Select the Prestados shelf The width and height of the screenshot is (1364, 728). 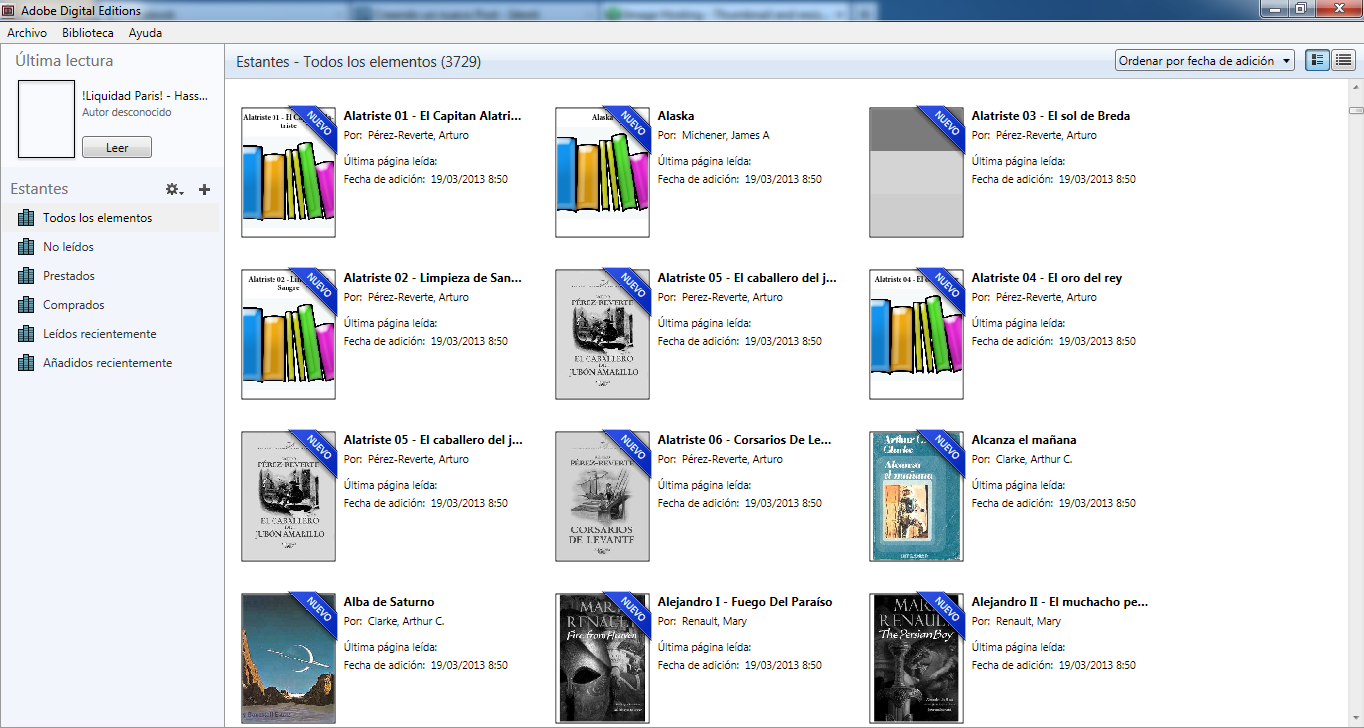coord(110,276)
